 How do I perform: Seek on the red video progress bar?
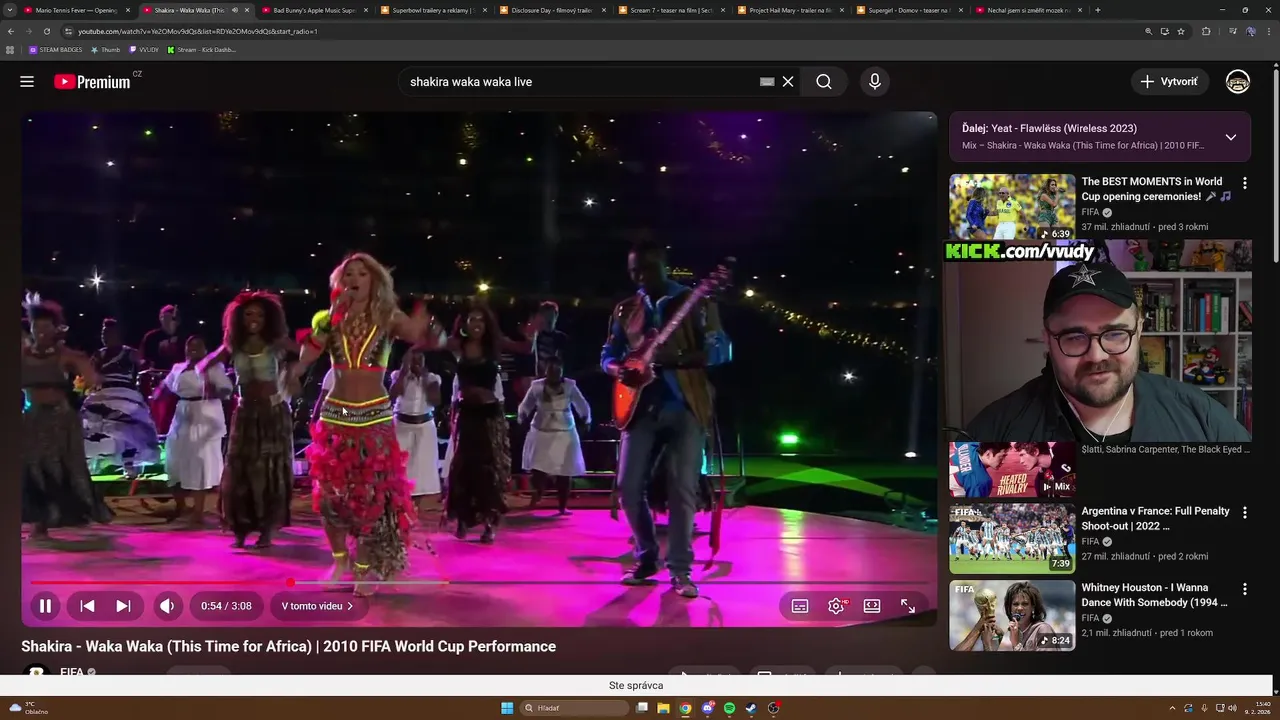point(480,582)
